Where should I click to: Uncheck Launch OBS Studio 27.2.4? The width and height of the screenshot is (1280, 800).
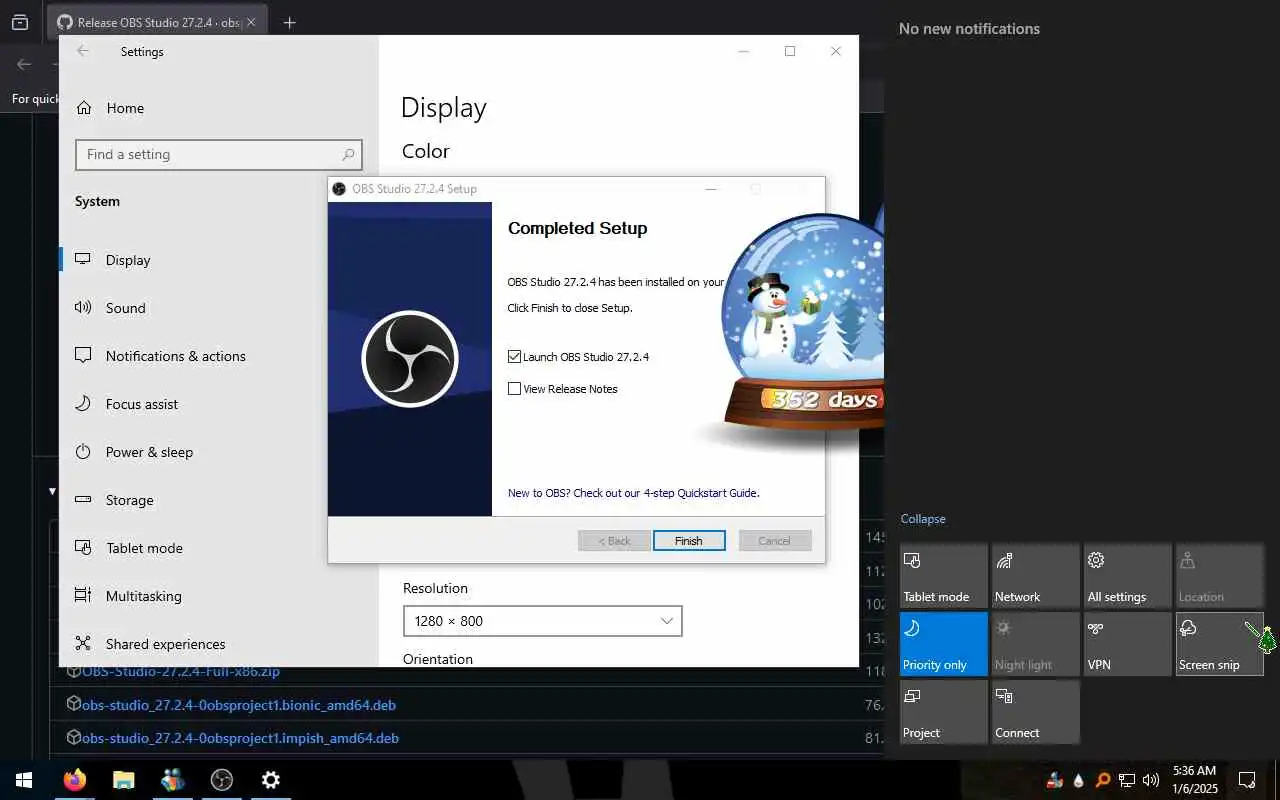(x=514, y=357)
